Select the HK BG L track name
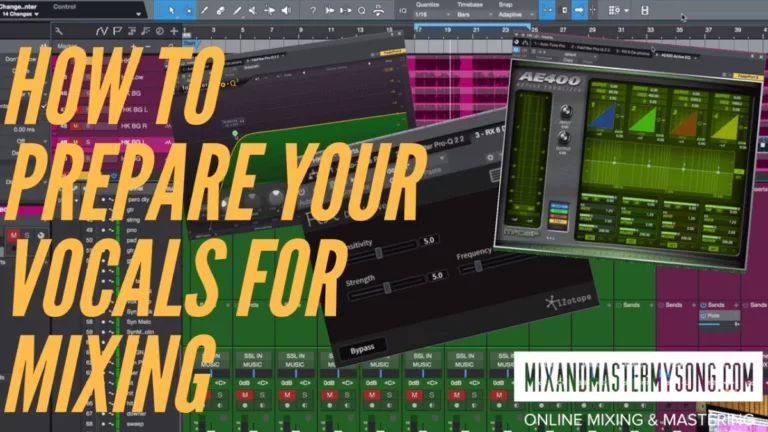 (135, 110)
